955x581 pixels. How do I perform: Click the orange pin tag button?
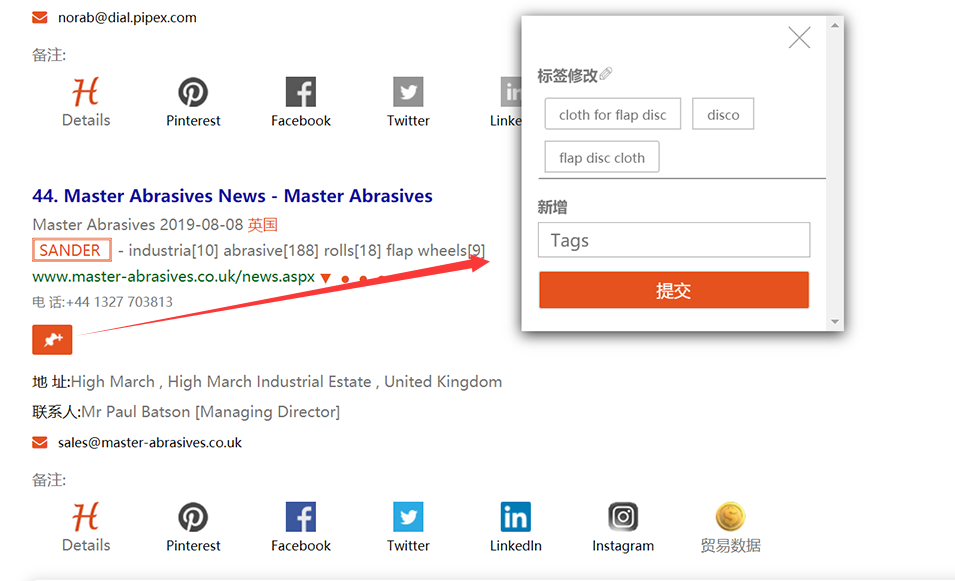click(x=52, y=339)
